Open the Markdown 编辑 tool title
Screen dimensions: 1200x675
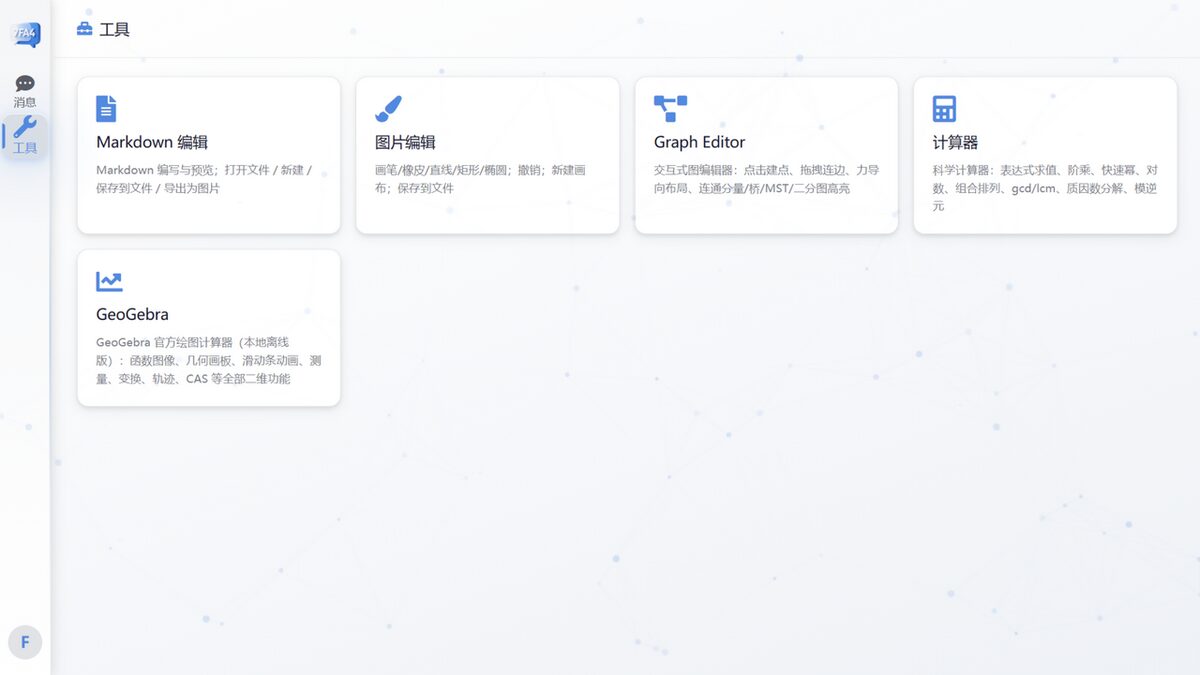click(152, 142)
